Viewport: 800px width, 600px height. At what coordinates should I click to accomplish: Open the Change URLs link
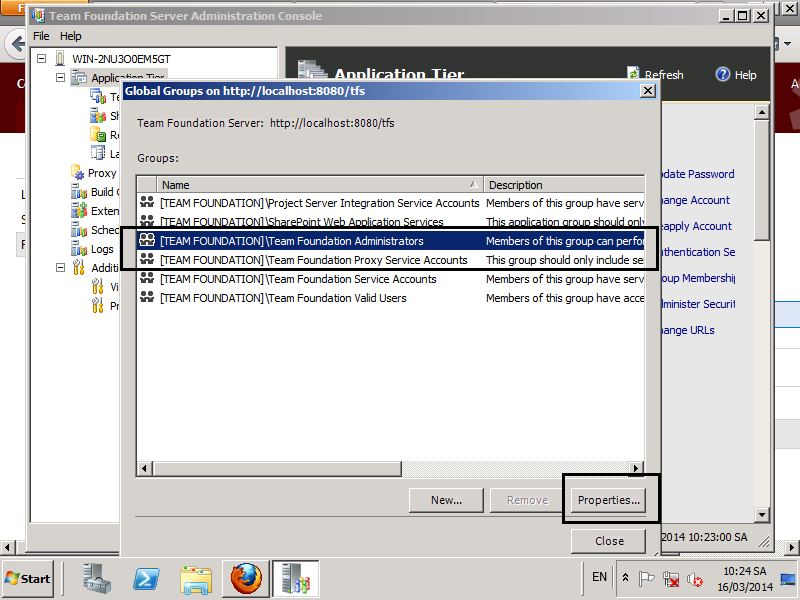688,330
